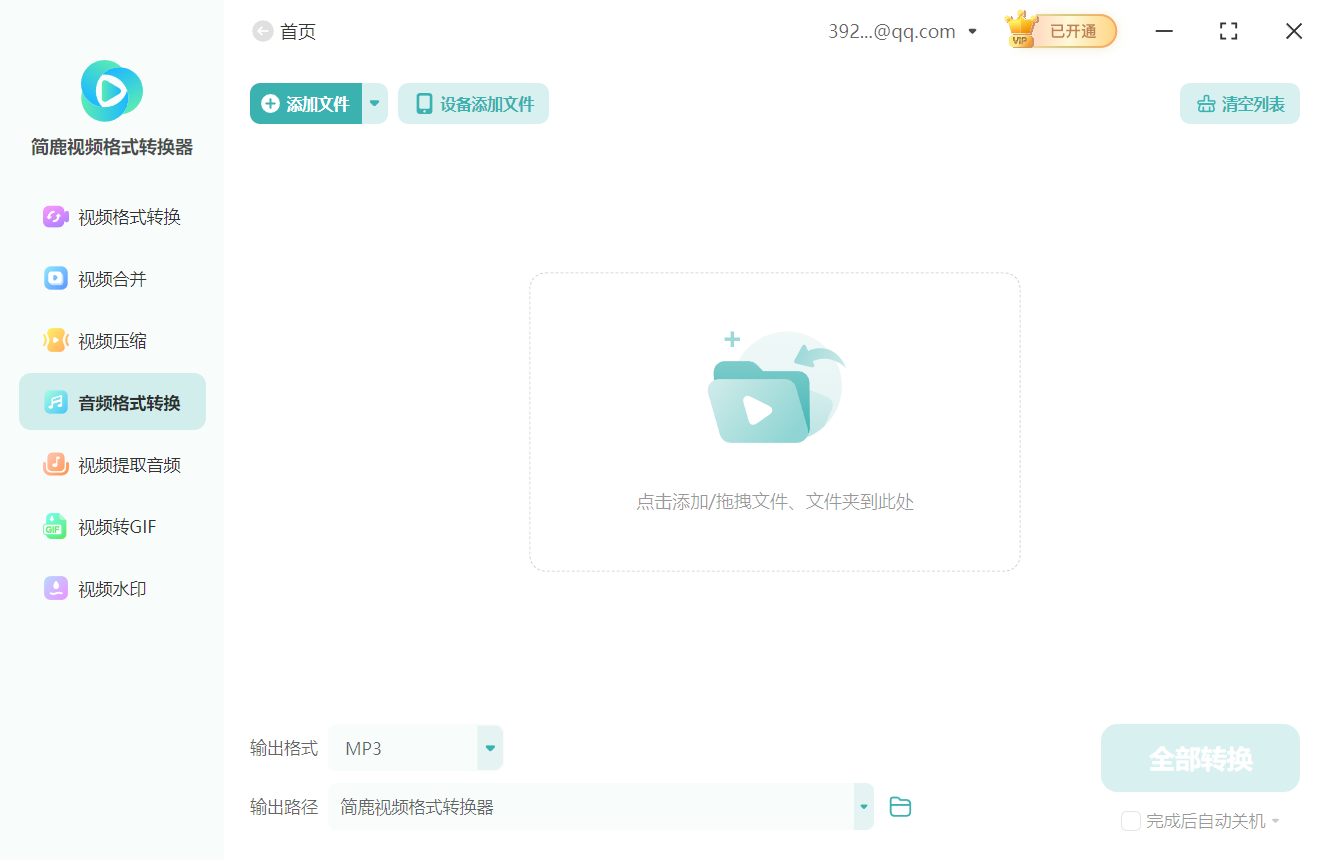Expand the 输出路径 path dropdown
The height and width of the screenshot is (860, 1326).
click(862, 806)
